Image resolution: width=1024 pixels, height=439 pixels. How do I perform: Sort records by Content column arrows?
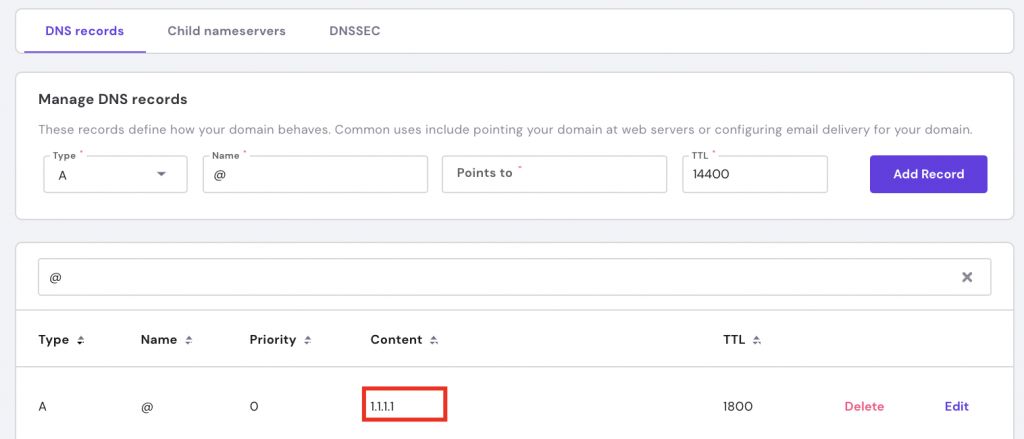coord(434,340)
